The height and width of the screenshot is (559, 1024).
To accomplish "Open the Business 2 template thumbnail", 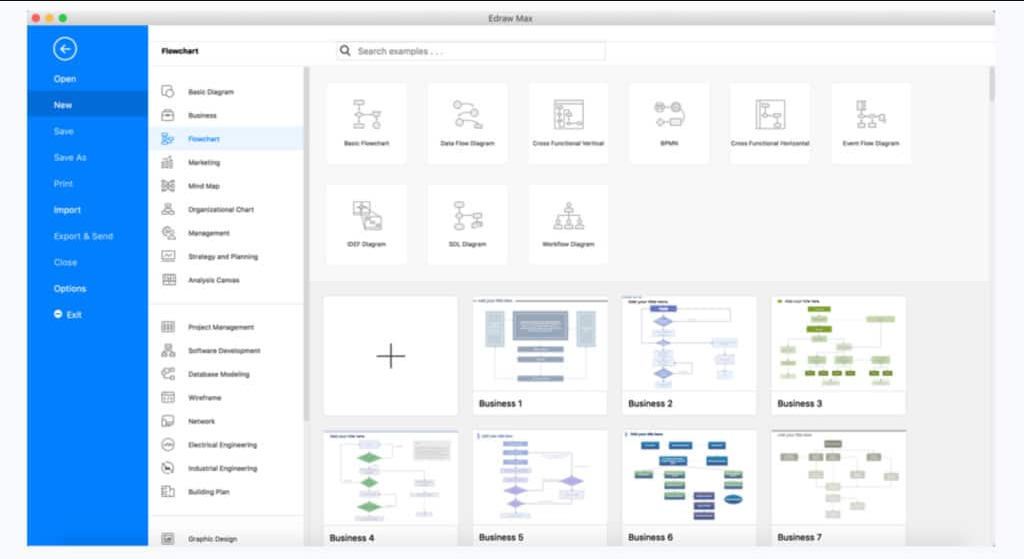I will pos(689,355).
